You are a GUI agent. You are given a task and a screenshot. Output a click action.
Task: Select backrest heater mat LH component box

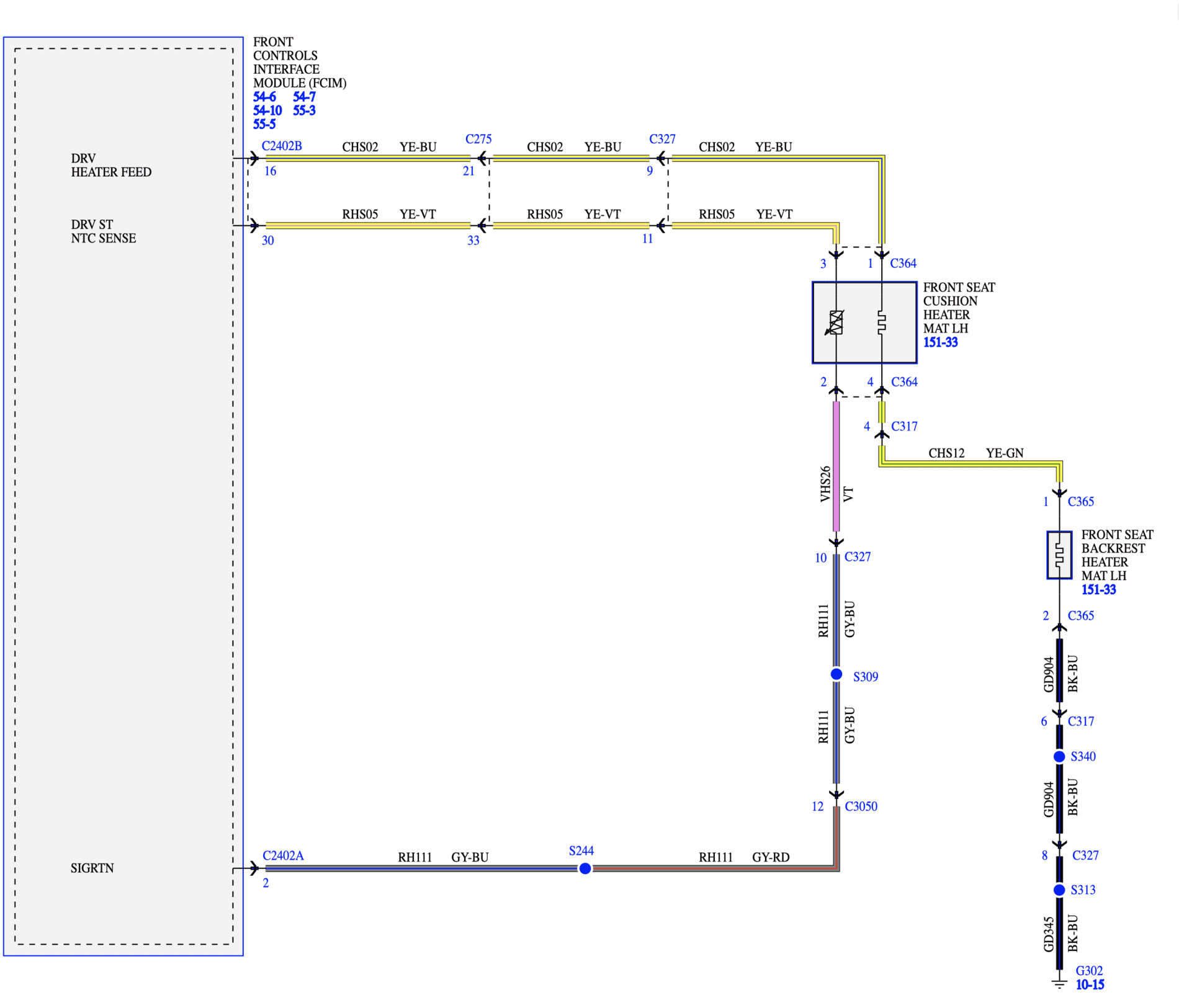1059,555
